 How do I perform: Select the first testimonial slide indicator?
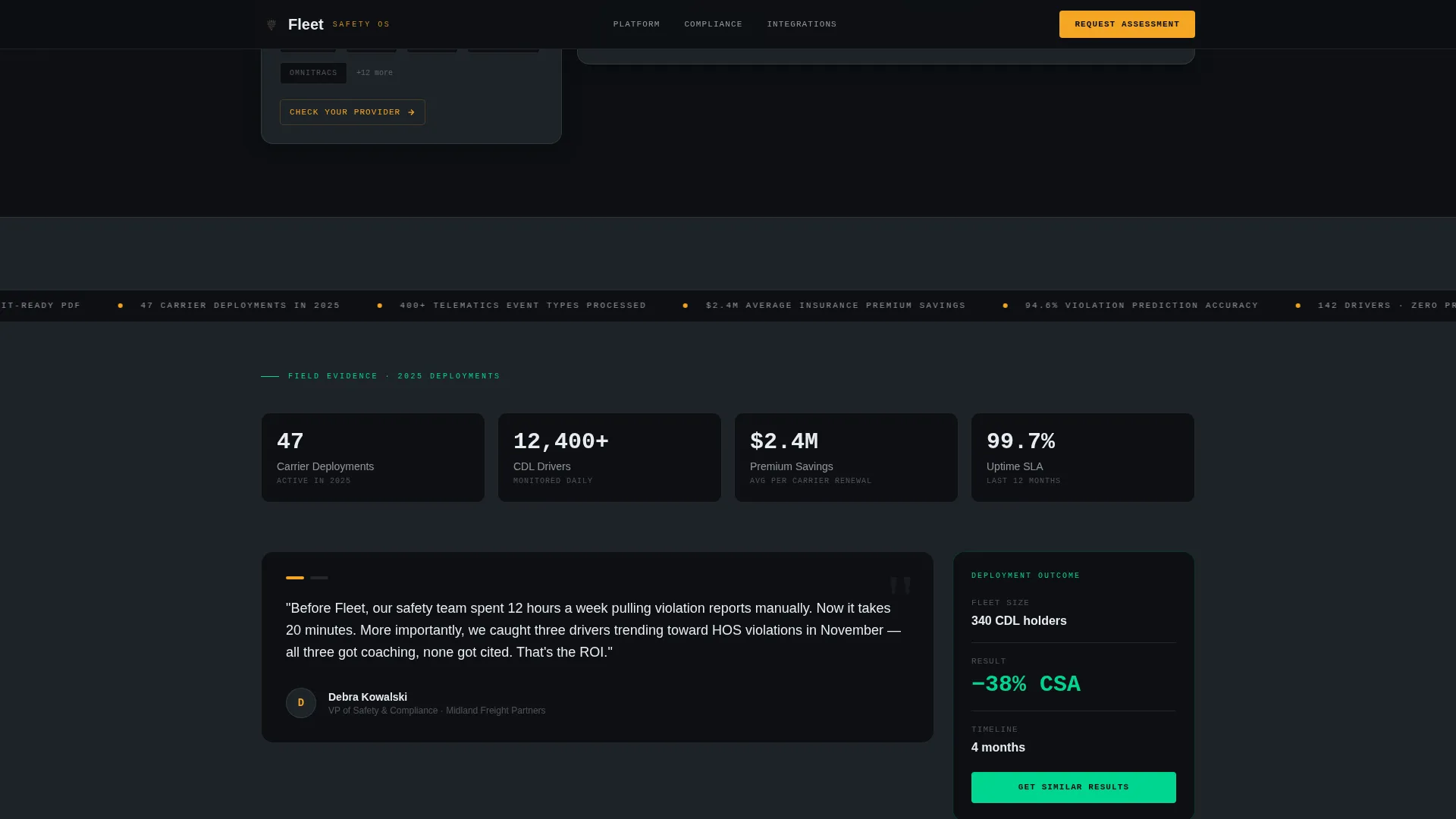[x=295, y=578]
